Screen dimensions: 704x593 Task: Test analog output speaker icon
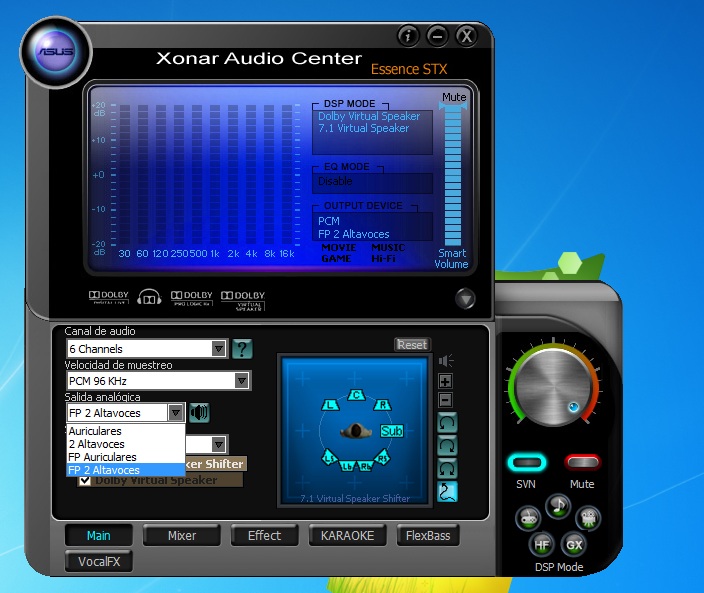point(199,412)
